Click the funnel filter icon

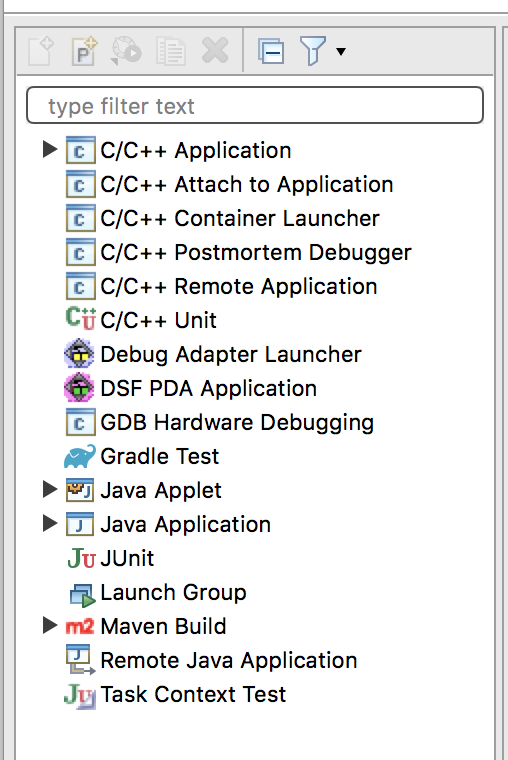313,51
